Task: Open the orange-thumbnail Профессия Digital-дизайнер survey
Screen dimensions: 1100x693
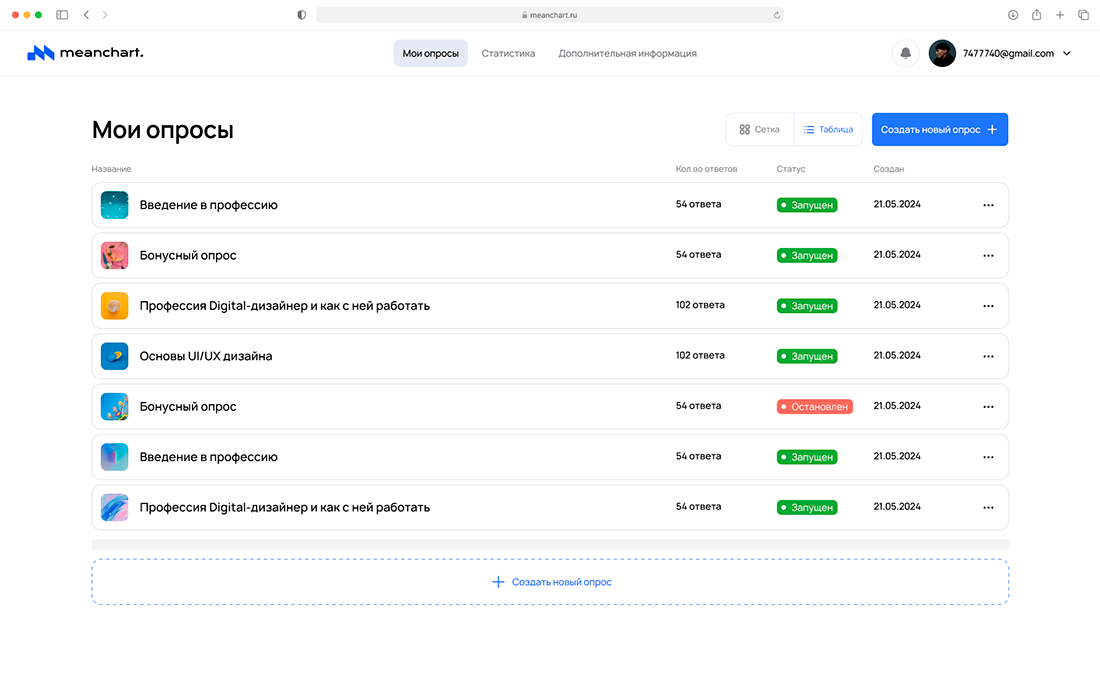Action: (285, 306)
